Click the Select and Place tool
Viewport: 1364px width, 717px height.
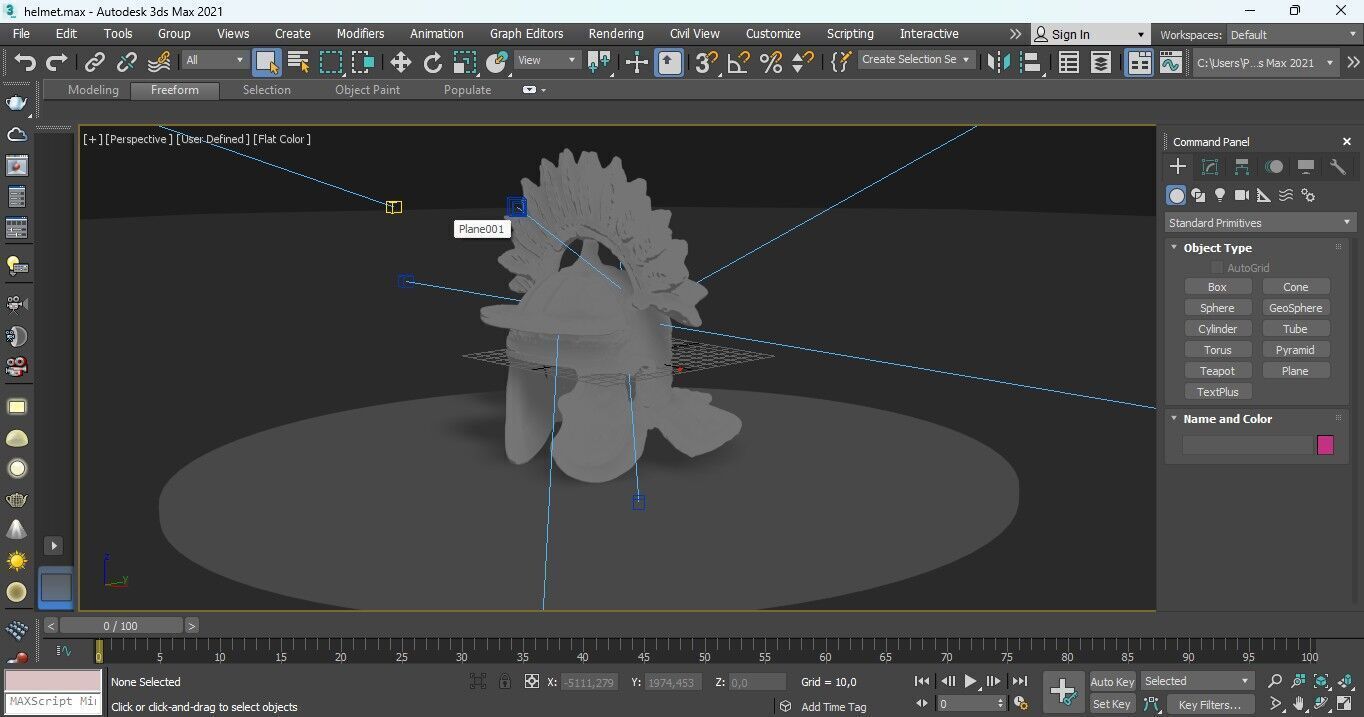point(497,63)
